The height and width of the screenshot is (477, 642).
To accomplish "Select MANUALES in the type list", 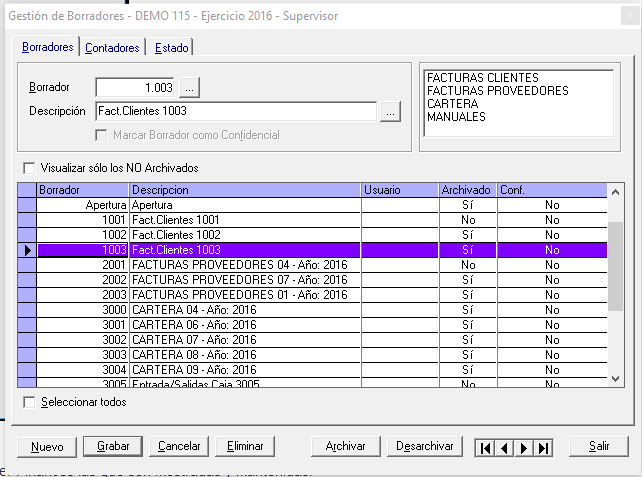I will (456, 117).
